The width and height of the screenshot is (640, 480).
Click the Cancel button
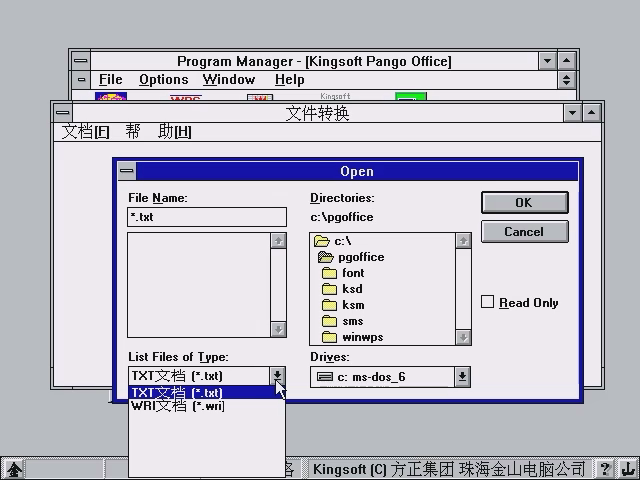coord(524,231)
